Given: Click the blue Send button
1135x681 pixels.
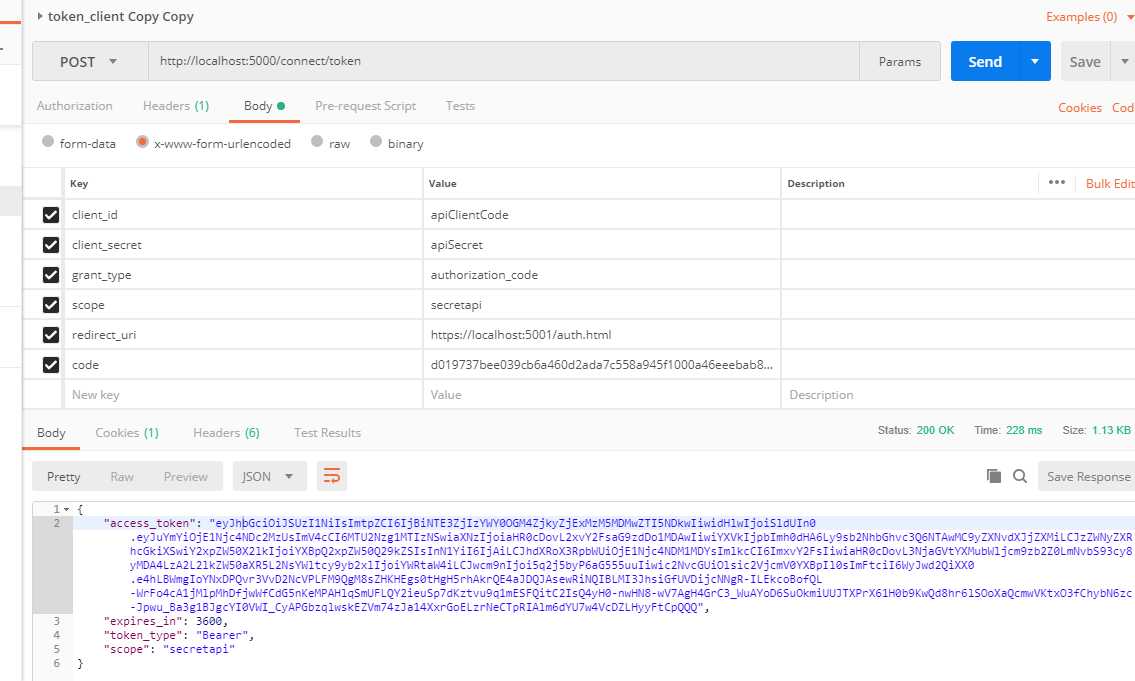Looking at the screenshot, I should click(x=985, y=62).
